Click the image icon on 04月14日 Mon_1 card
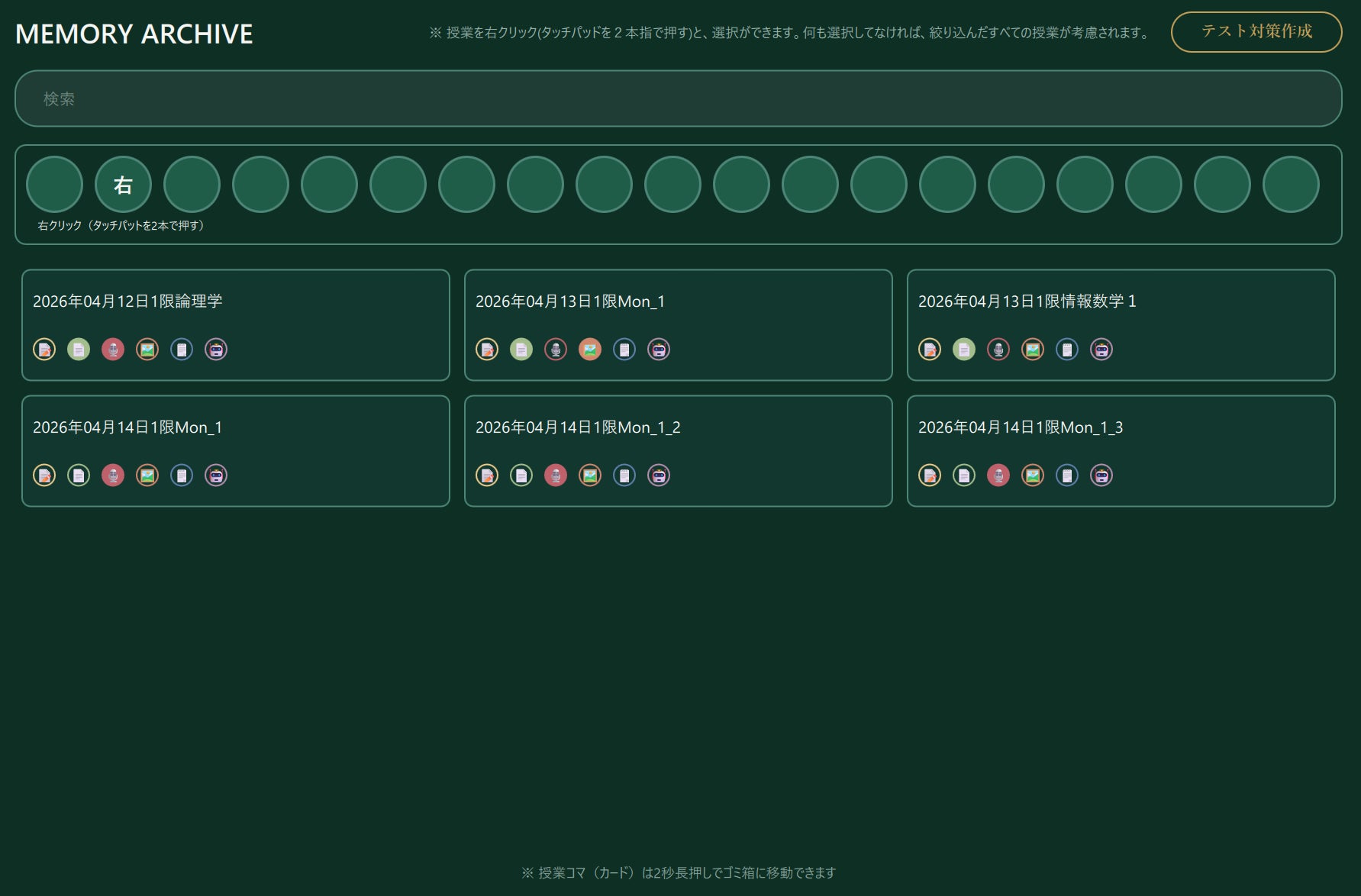Image resolution: width=1361 pixels, height=896 pixels. coord(147,475)
